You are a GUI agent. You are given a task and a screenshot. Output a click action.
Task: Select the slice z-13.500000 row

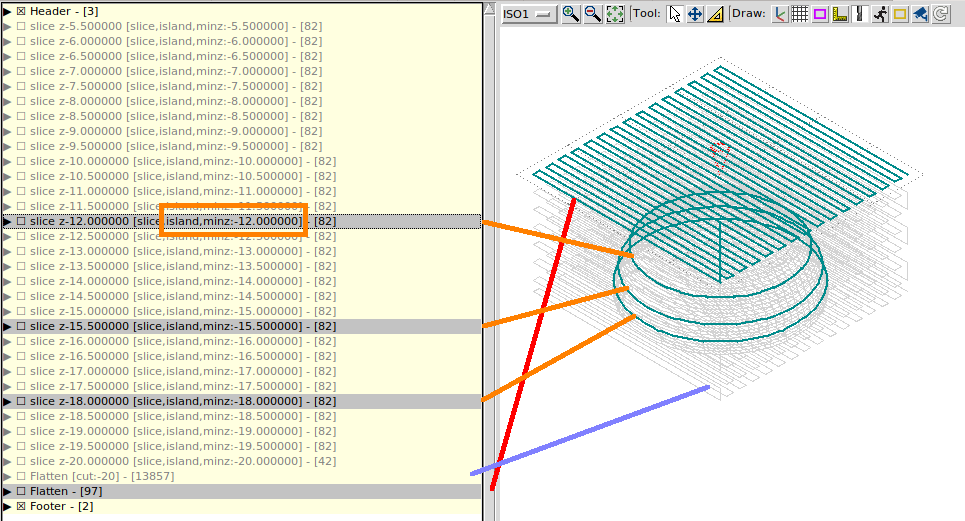241,266
